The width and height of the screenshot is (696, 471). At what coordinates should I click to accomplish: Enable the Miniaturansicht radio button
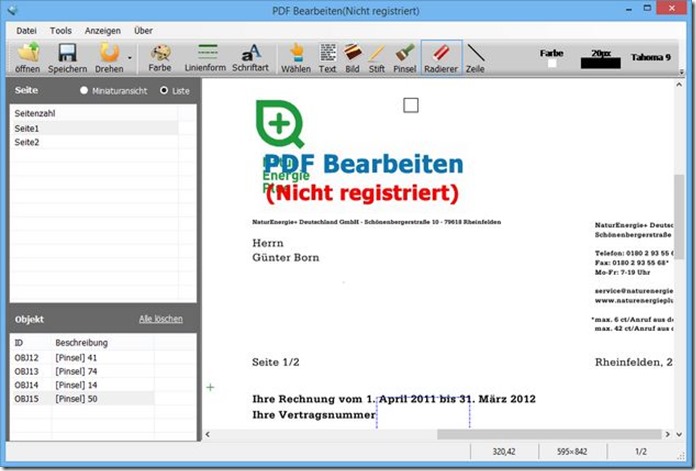pos(84,90)
